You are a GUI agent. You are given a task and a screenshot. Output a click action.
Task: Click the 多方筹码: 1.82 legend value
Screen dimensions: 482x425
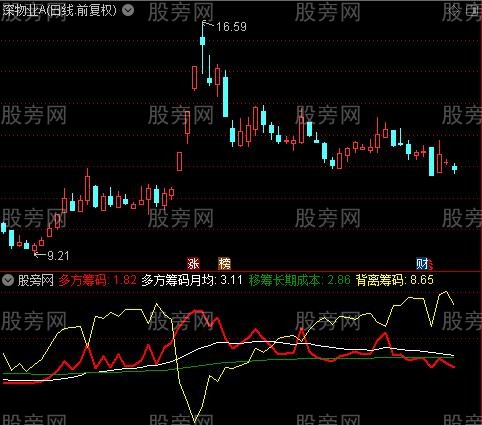pos(97,280)
